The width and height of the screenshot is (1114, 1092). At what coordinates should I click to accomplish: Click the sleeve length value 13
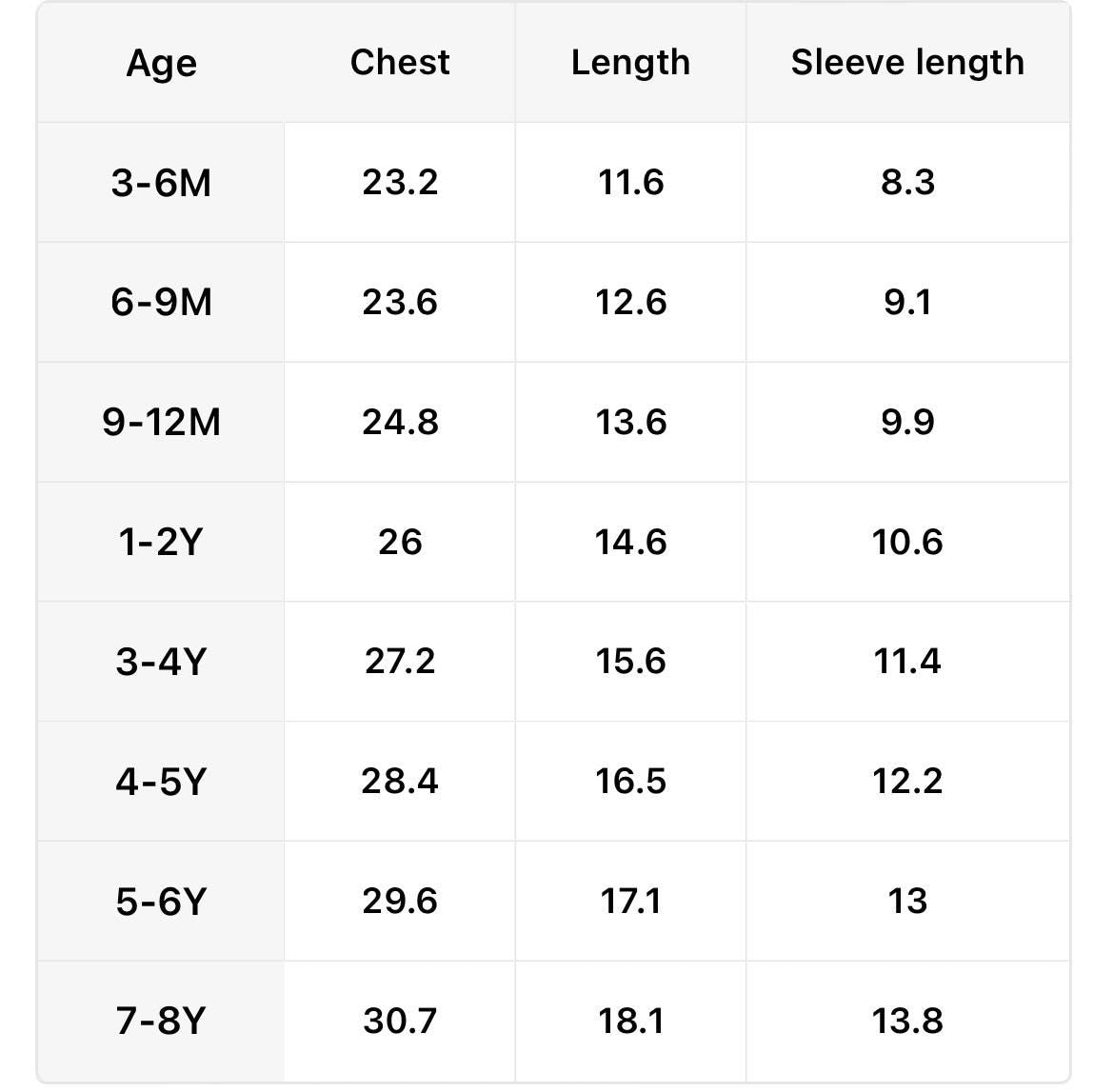(907, 901)
